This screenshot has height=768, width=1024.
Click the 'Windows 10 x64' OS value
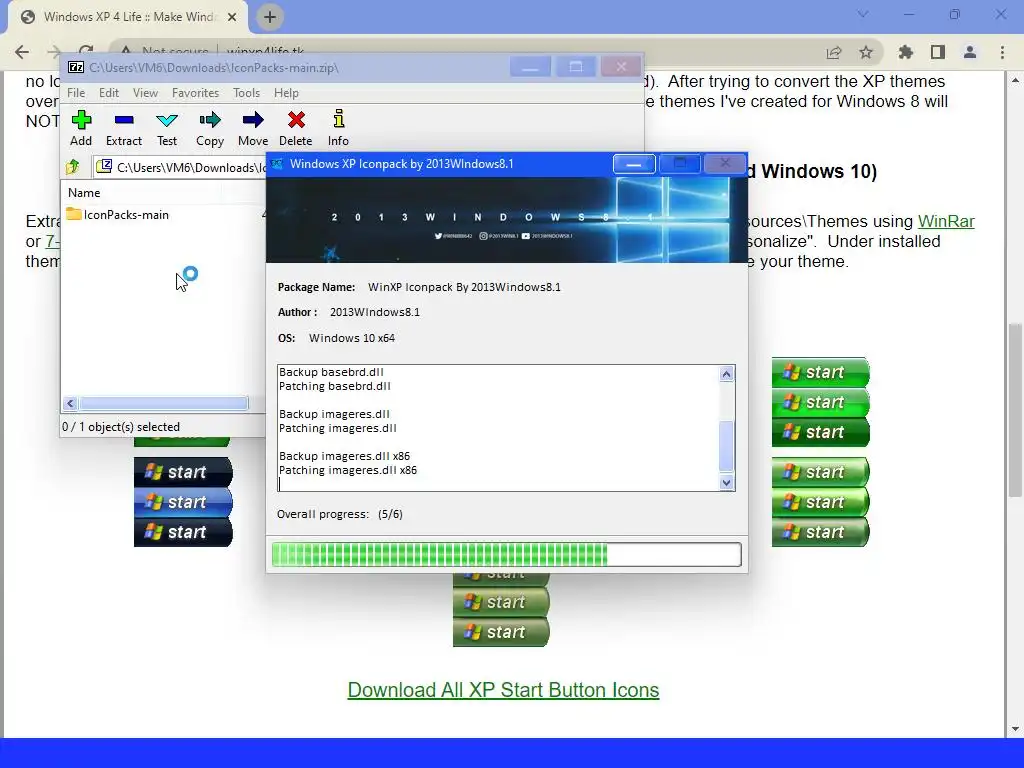(352, 338)
